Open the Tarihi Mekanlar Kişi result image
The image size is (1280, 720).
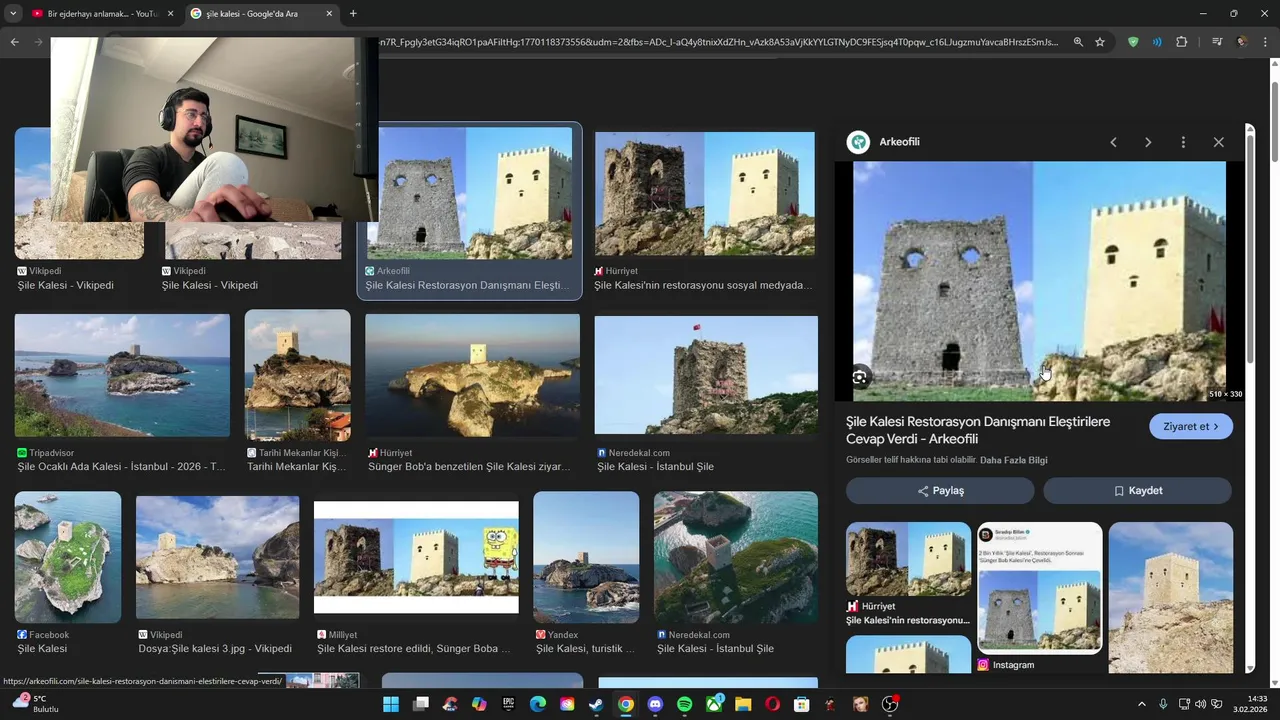coord(298,376)
